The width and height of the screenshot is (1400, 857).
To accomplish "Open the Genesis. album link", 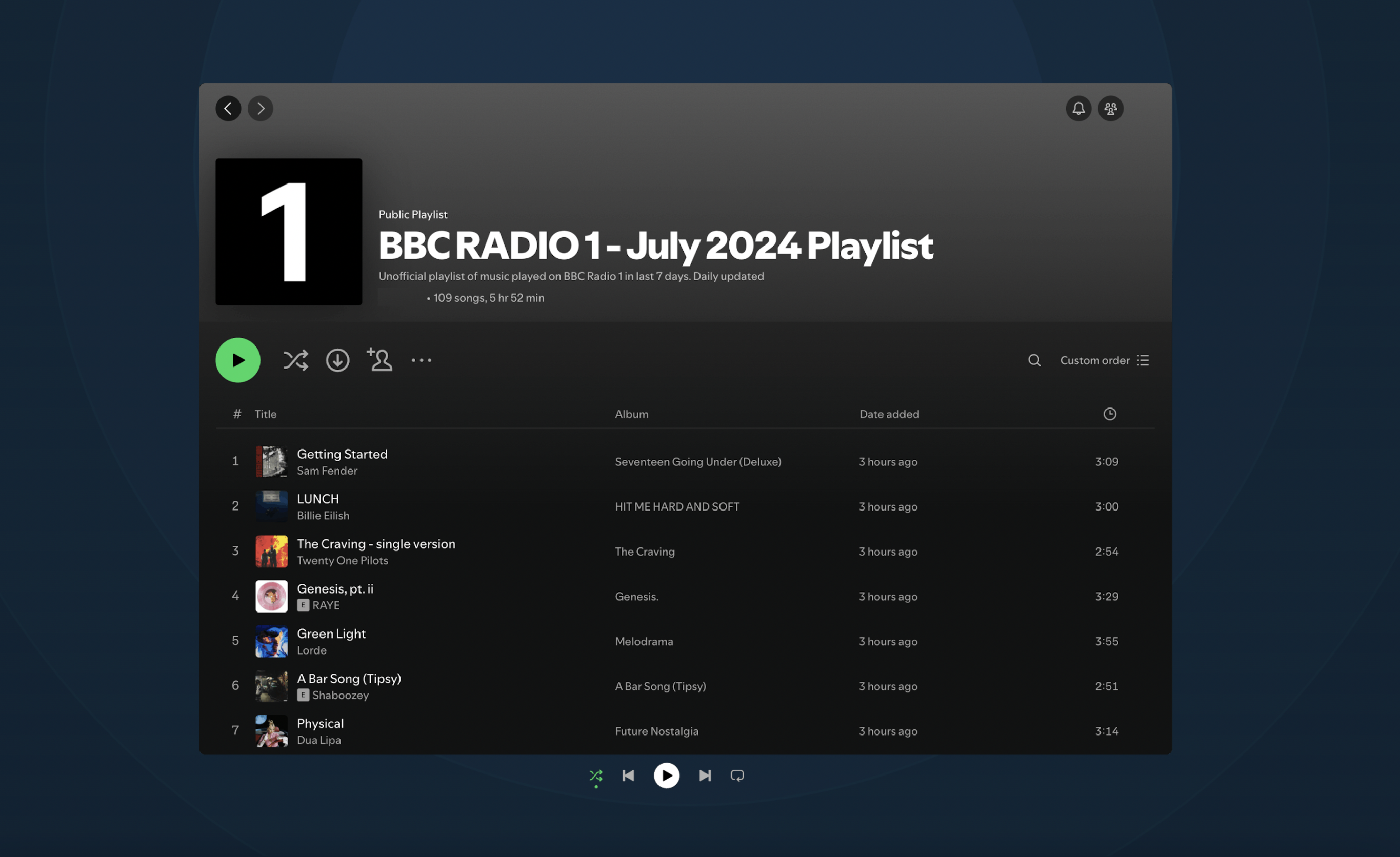I will coord(636,596).
